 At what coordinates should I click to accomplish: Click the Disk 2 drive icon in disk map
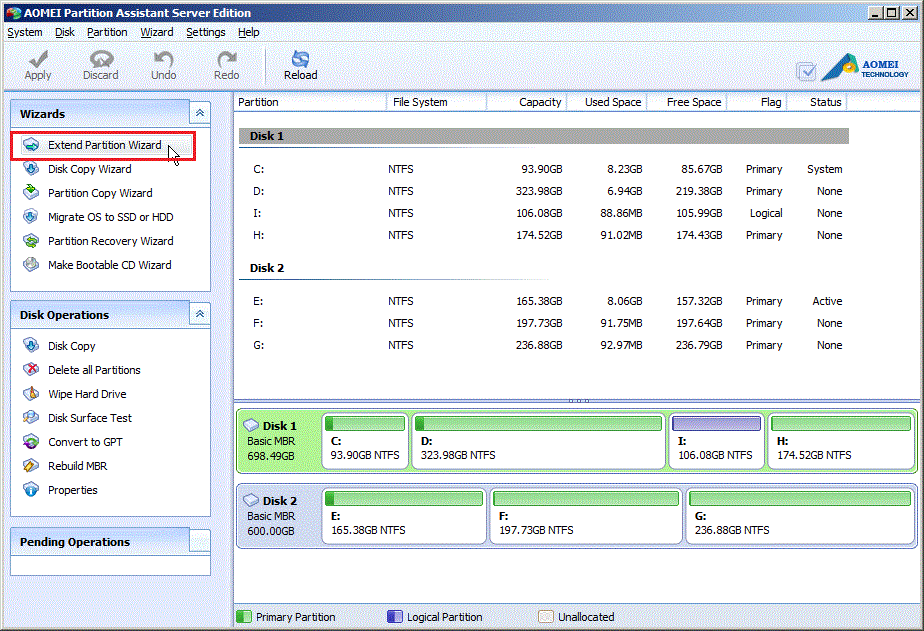coord(251,500)
